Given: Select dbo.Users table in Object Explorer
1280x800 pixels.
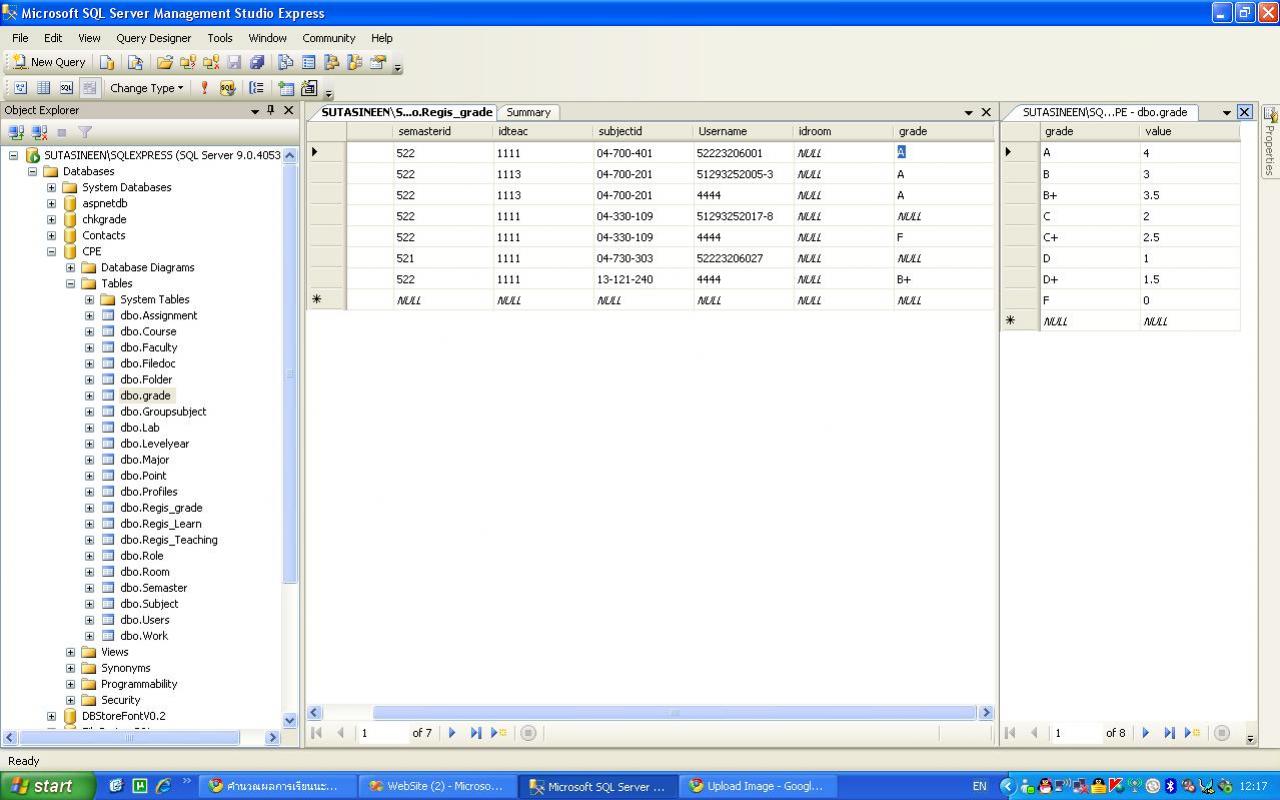Looking at the screenshot, I should pos(144,620).
